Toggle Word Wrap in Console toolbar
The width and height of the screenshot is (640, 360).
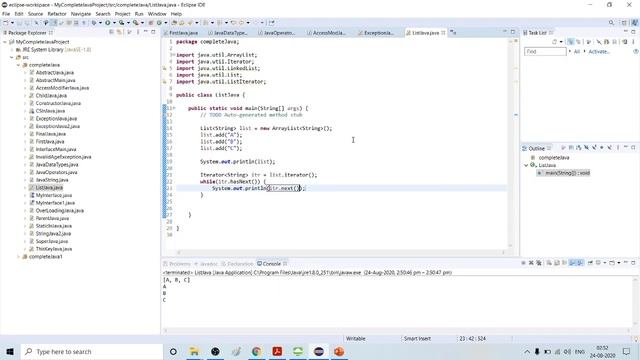pos(564,263)
